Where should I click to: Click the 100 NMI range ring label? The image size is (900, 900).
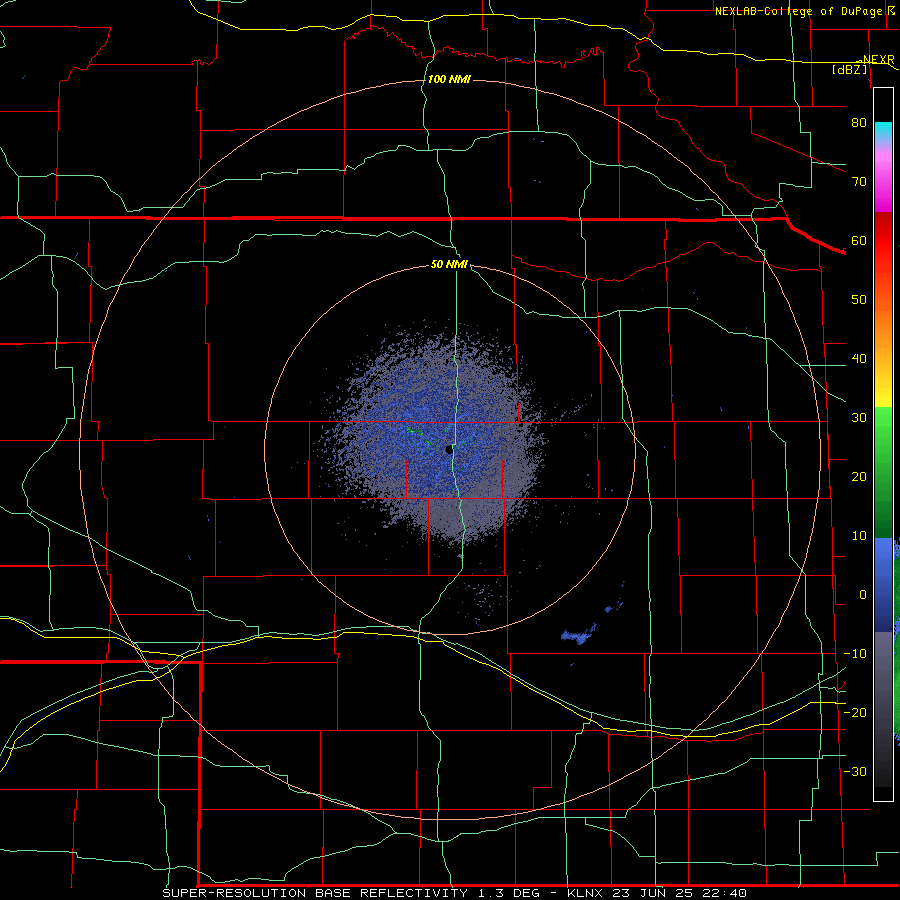click(449, 79)
